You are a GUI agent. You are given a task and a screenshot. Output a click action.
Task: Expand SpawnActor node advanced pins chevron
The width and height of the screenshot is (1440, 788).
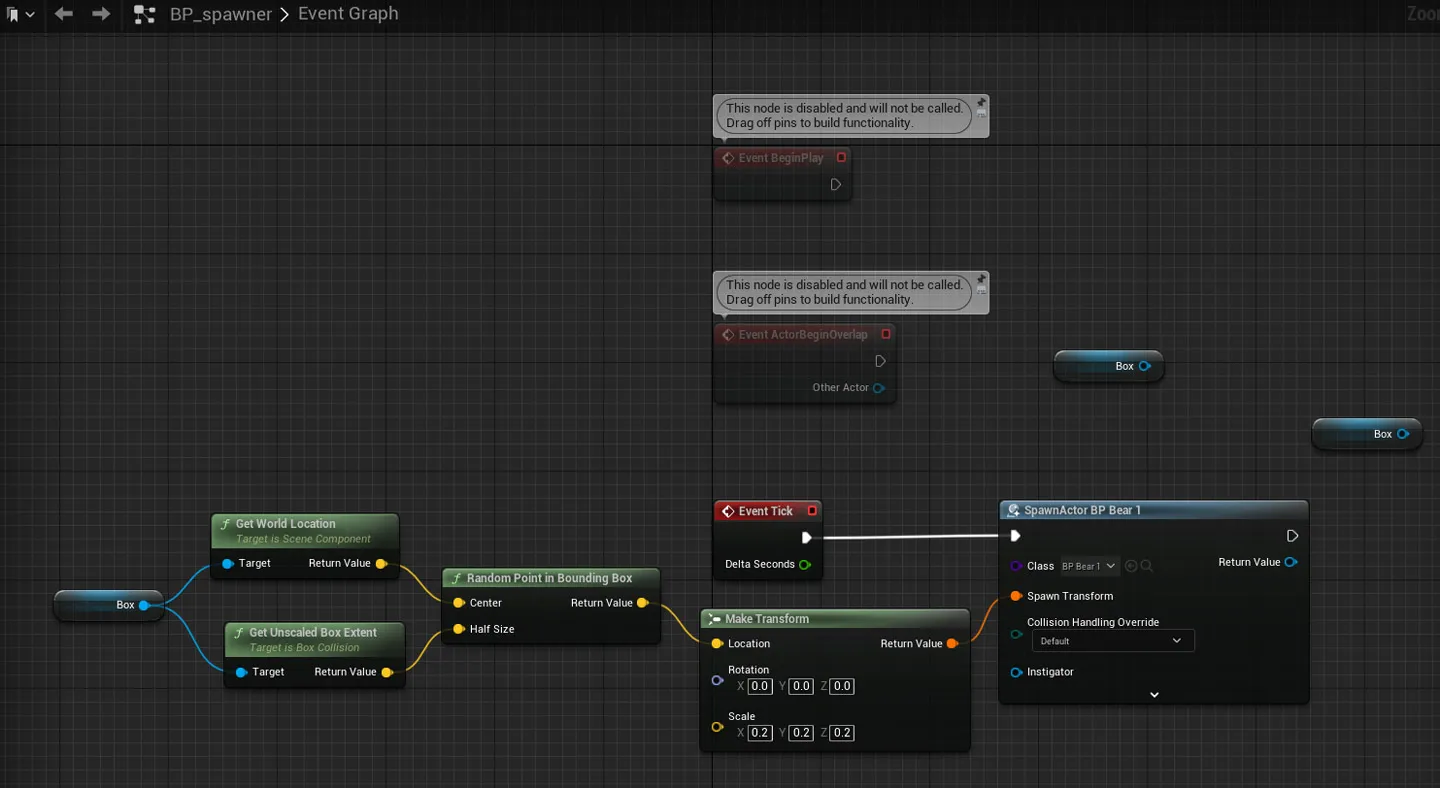tap(1154, 694)
